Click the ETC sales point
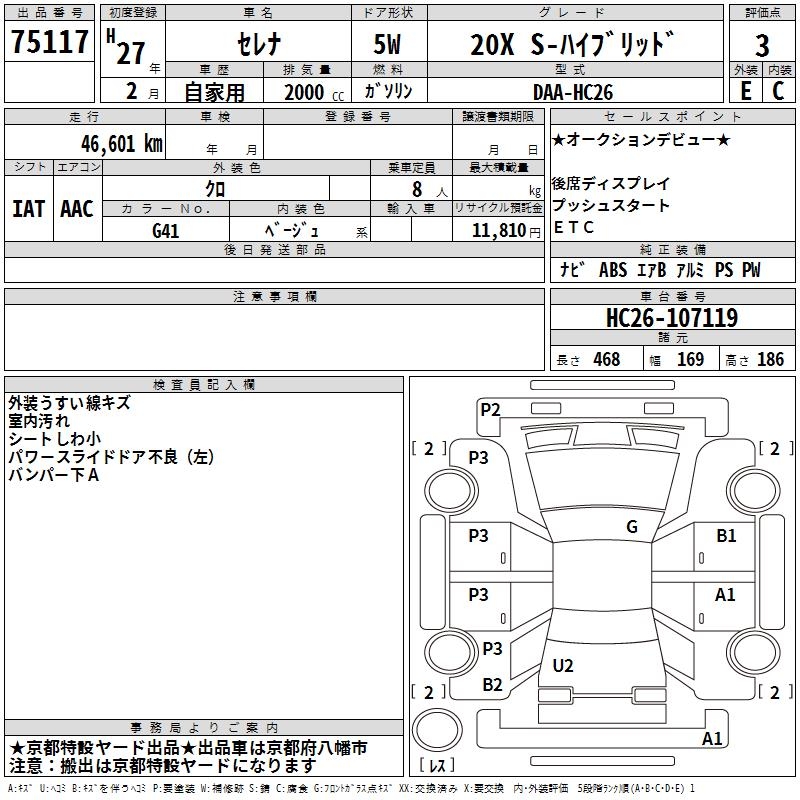The height and width of the screenshot is (800, 800). point(573,227)
